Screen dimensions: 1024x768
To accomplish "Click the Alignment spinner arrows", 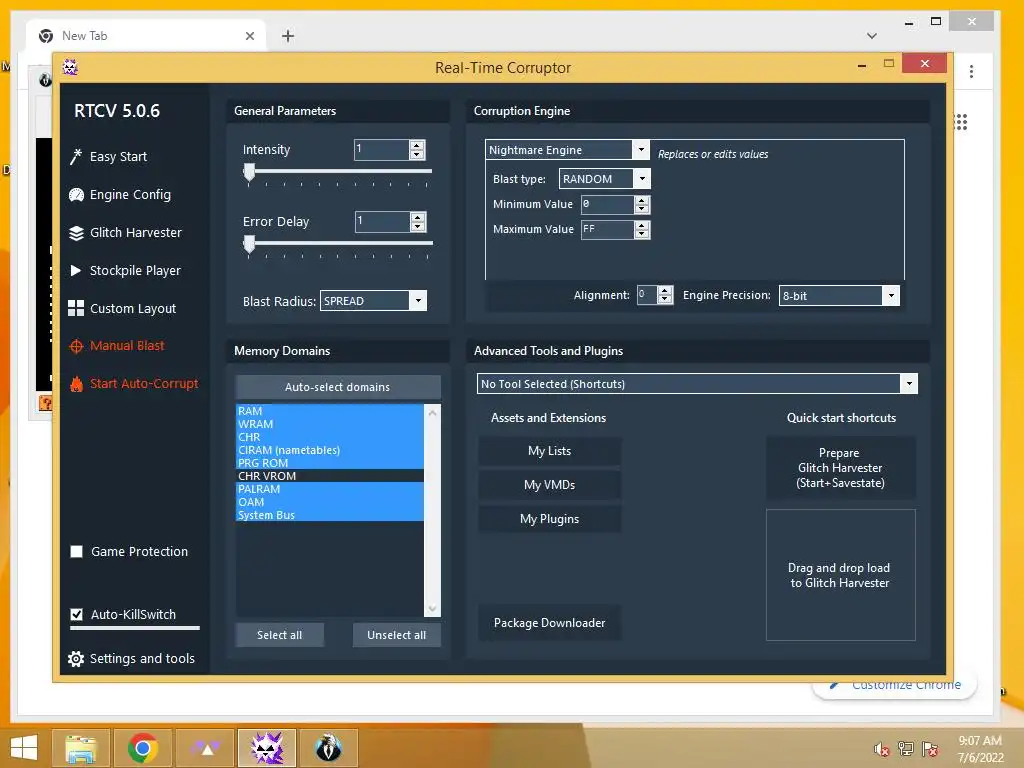I will 665,295.
